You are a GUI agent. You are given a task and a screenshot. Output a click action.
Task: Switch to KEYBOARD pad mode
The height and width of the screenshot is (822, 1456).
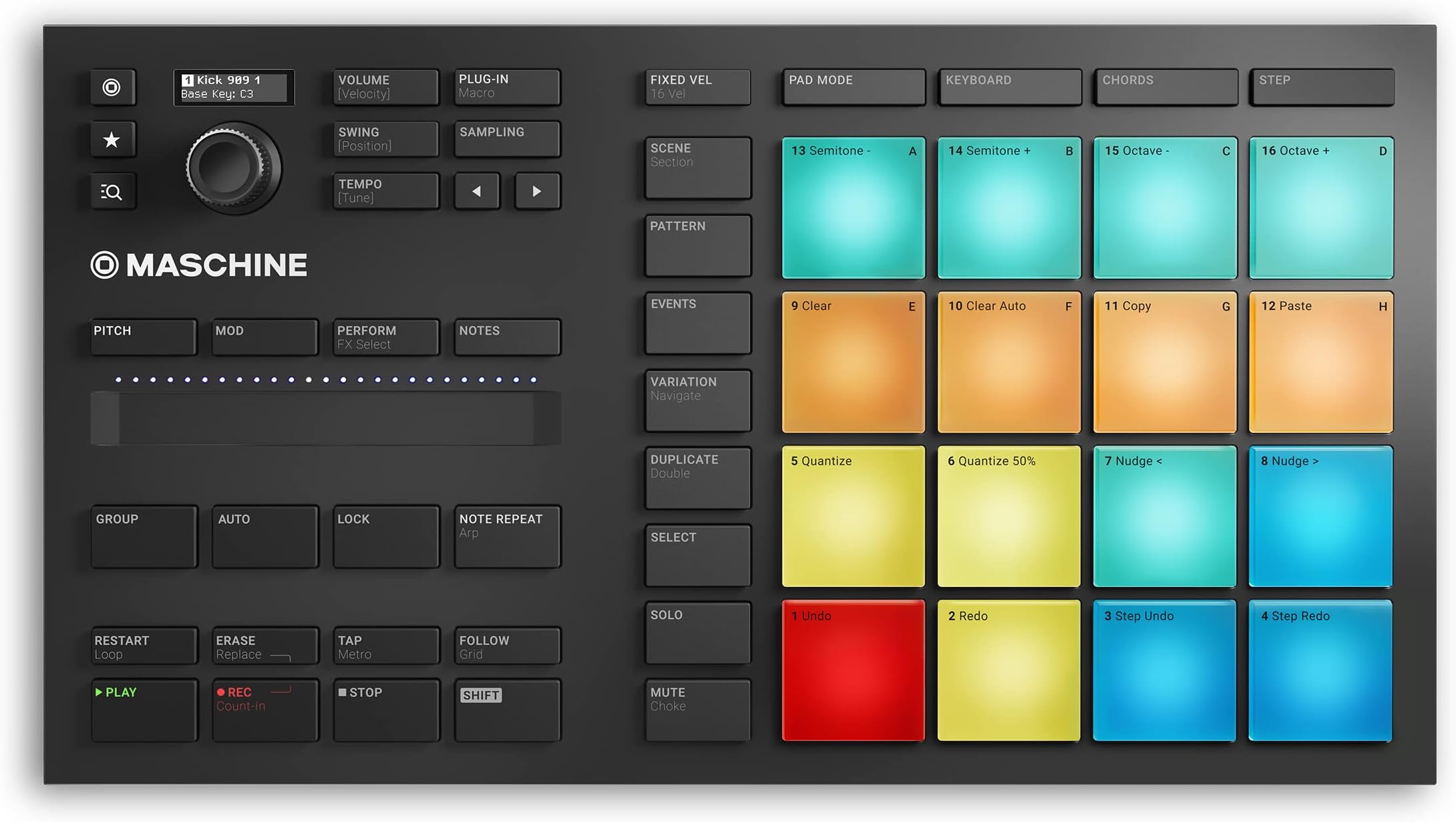pyautogui.click(x=1009, y=87)
